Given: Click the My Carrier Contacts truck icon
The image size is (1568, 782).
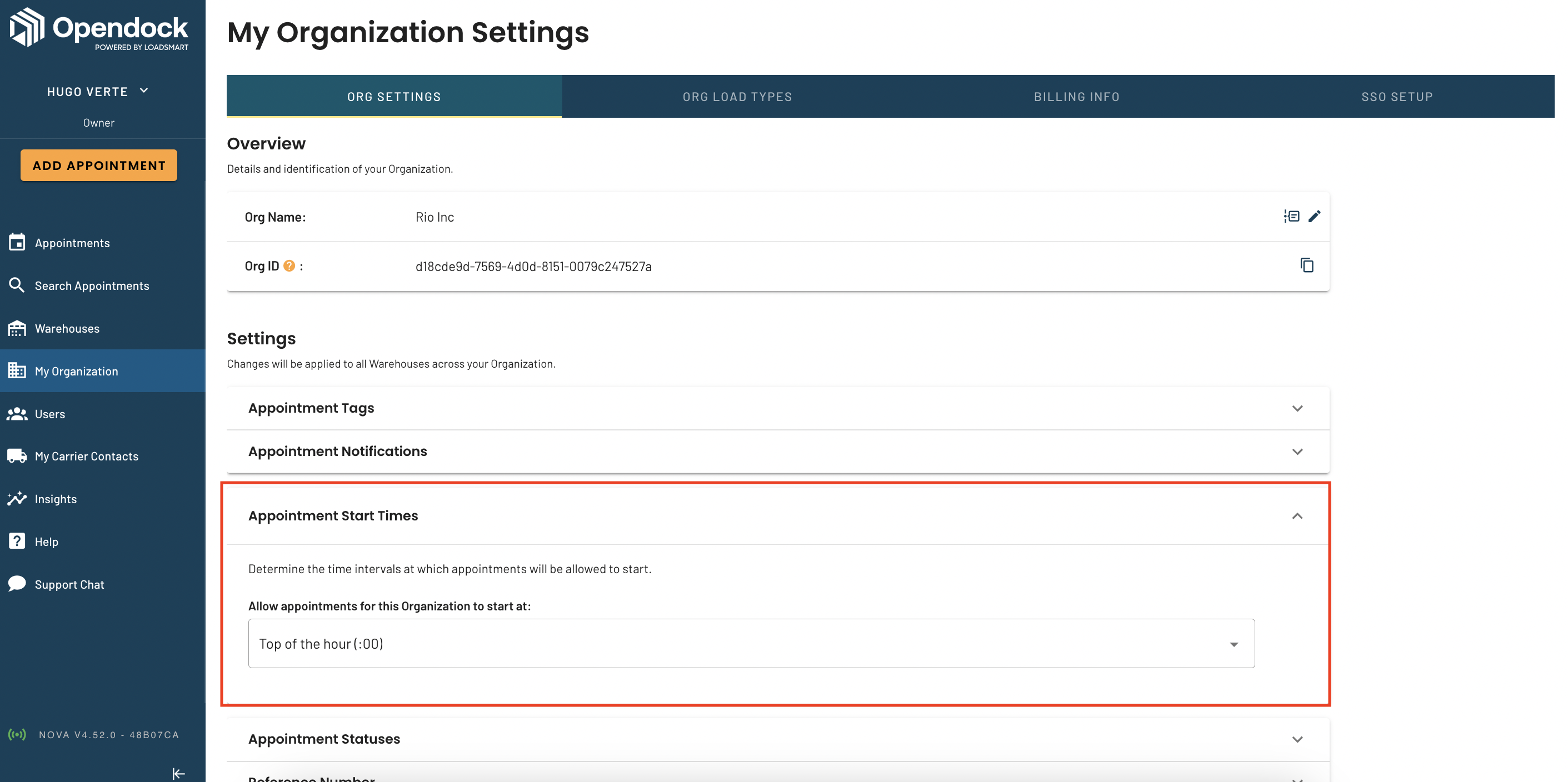Looking at the screenshot, I should pyautogui.click(x=17, y=456).
